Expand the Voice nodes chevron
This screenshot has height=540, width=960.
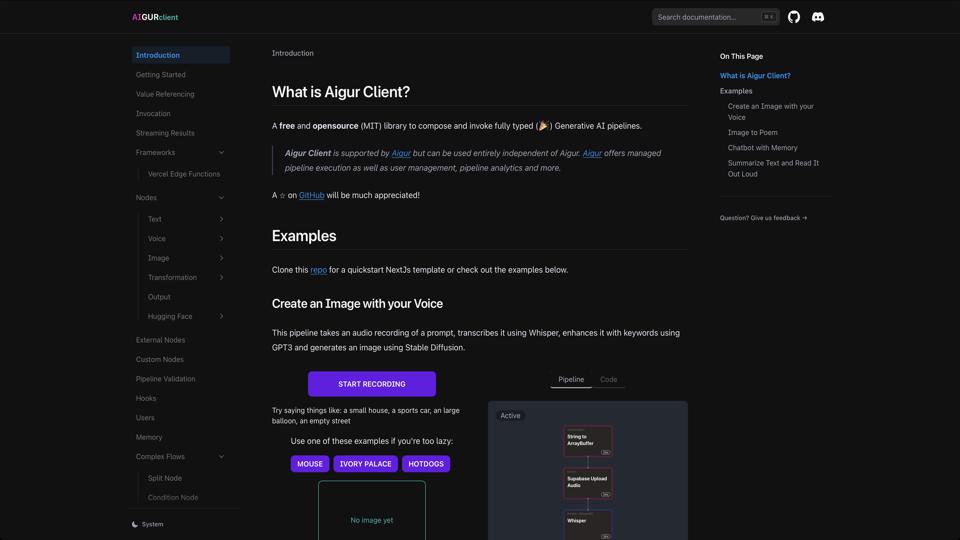(x=221, y=239)
